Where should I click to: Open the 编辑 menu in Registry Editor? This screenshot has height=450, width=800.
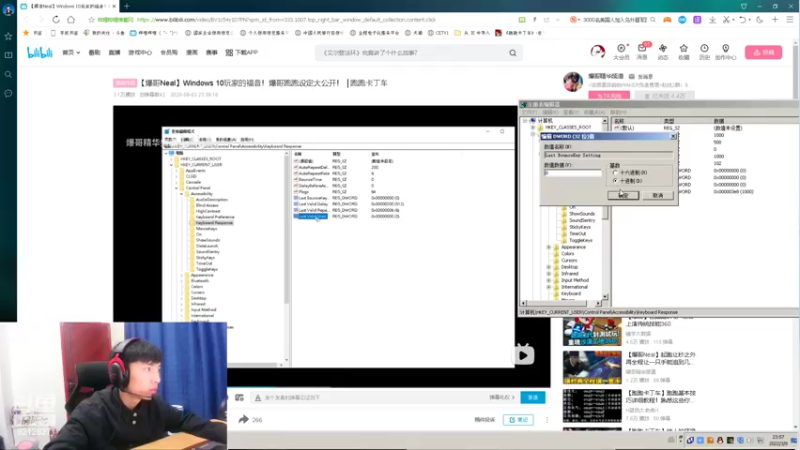coord(549,112)
